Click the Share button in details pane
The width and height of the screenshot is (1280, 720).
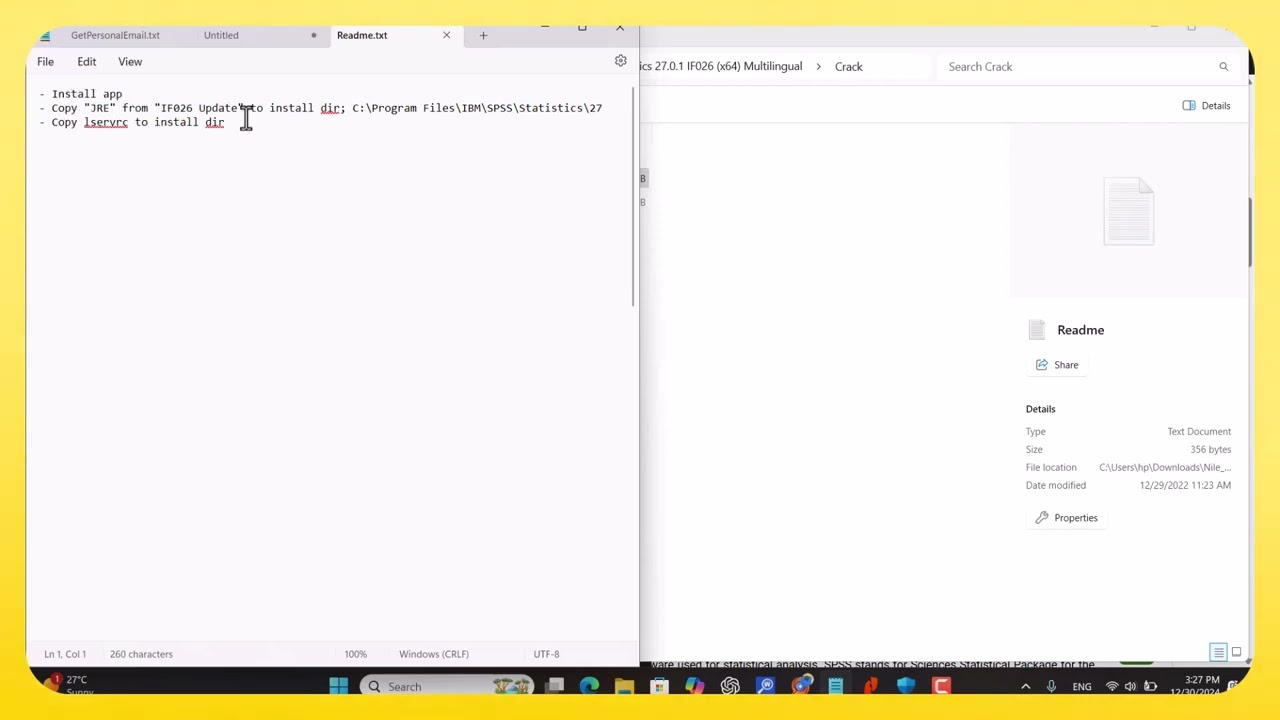(1057, 365)
